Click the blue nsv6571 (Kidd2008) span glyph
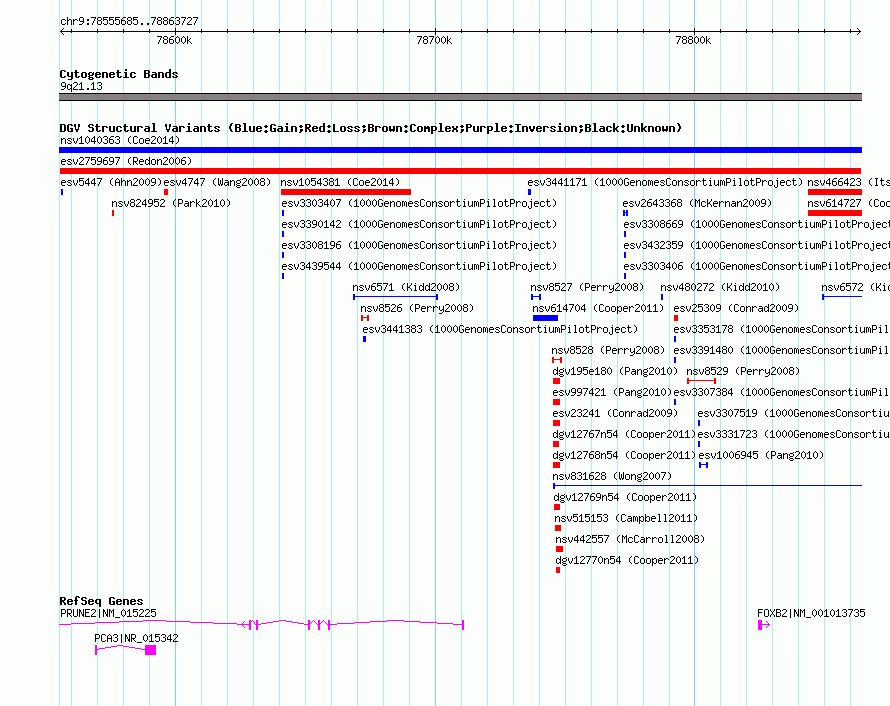Image resolution: width=890 pixels, height=706 pixels. [395, 297]
